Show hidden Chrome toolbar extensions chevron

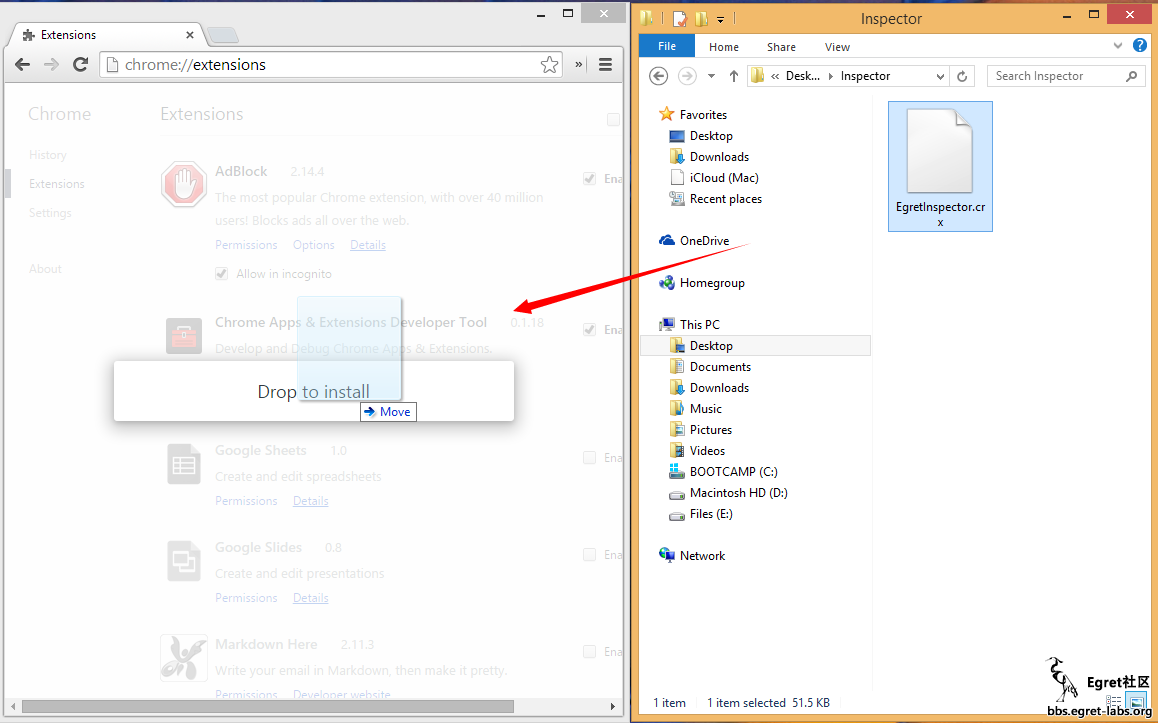(x=578, y=64)
